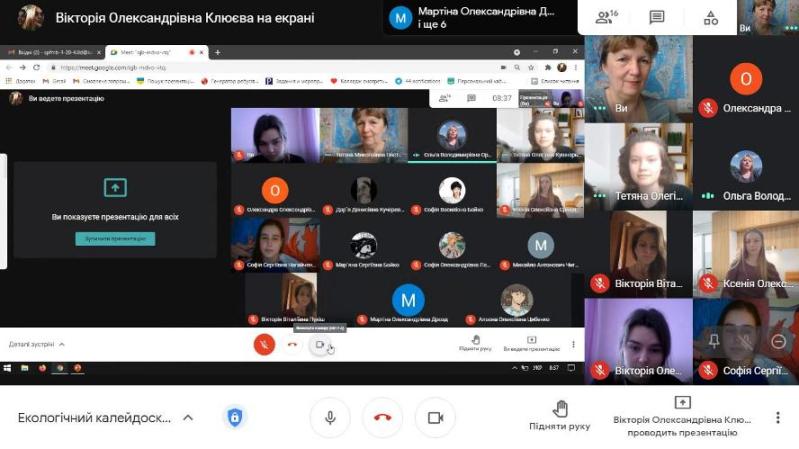The image size is (799, 449).
Task: In the shared Chrome window, open a new tab
Action: 218,52
